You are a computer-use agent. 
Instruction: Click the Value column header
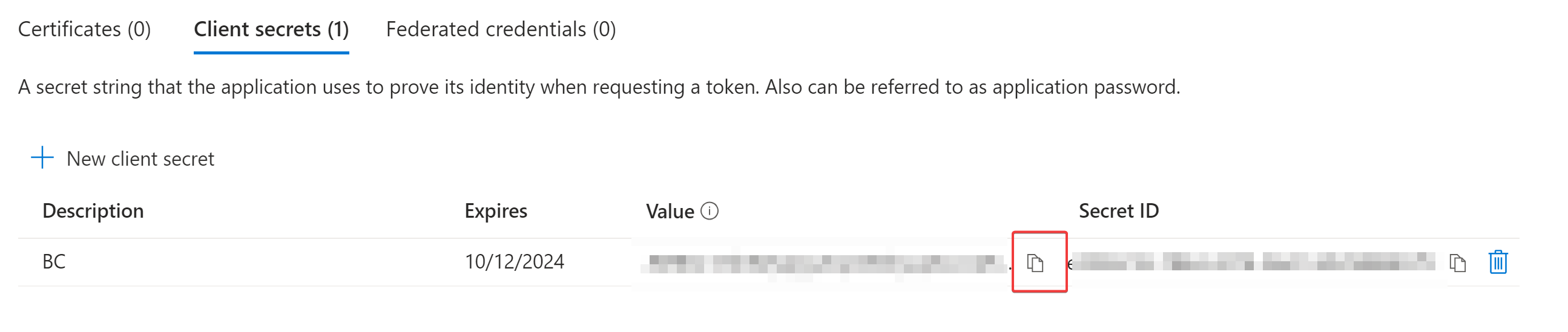click(670, 212)
